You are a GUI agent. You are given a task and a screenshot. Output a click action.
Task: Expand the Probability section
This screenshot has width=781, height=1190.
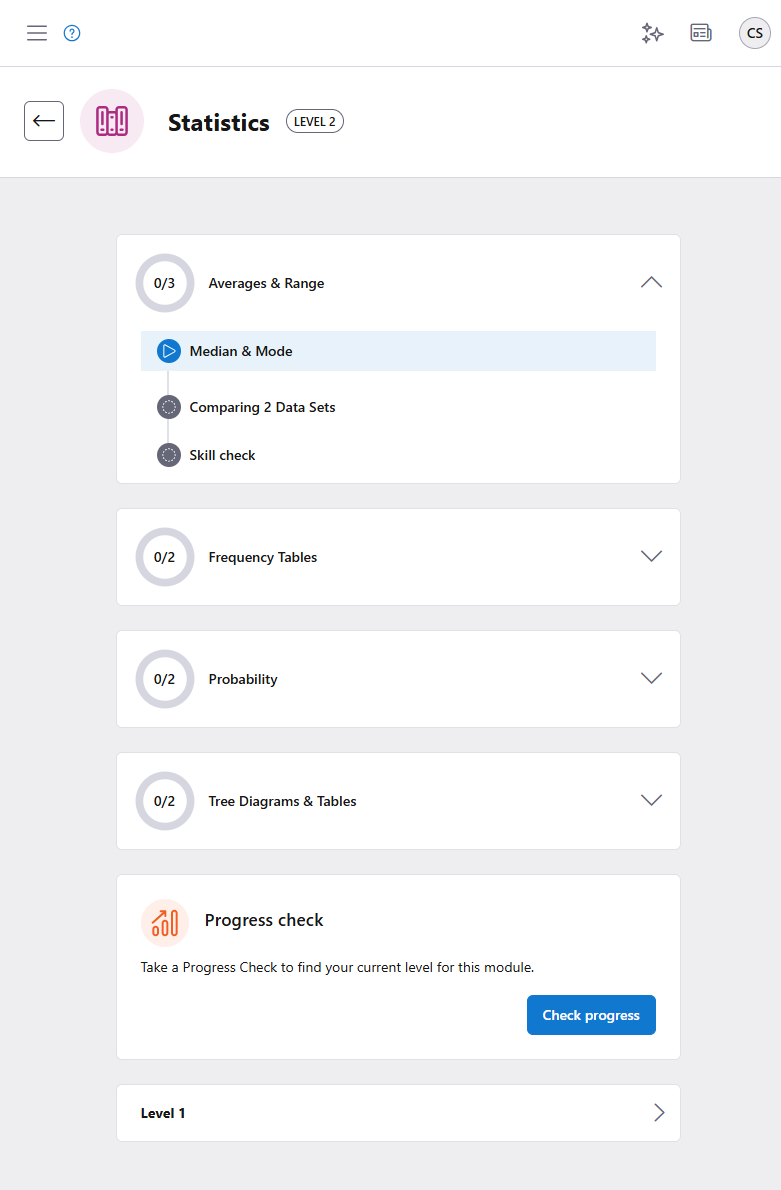tap(651, 679)
